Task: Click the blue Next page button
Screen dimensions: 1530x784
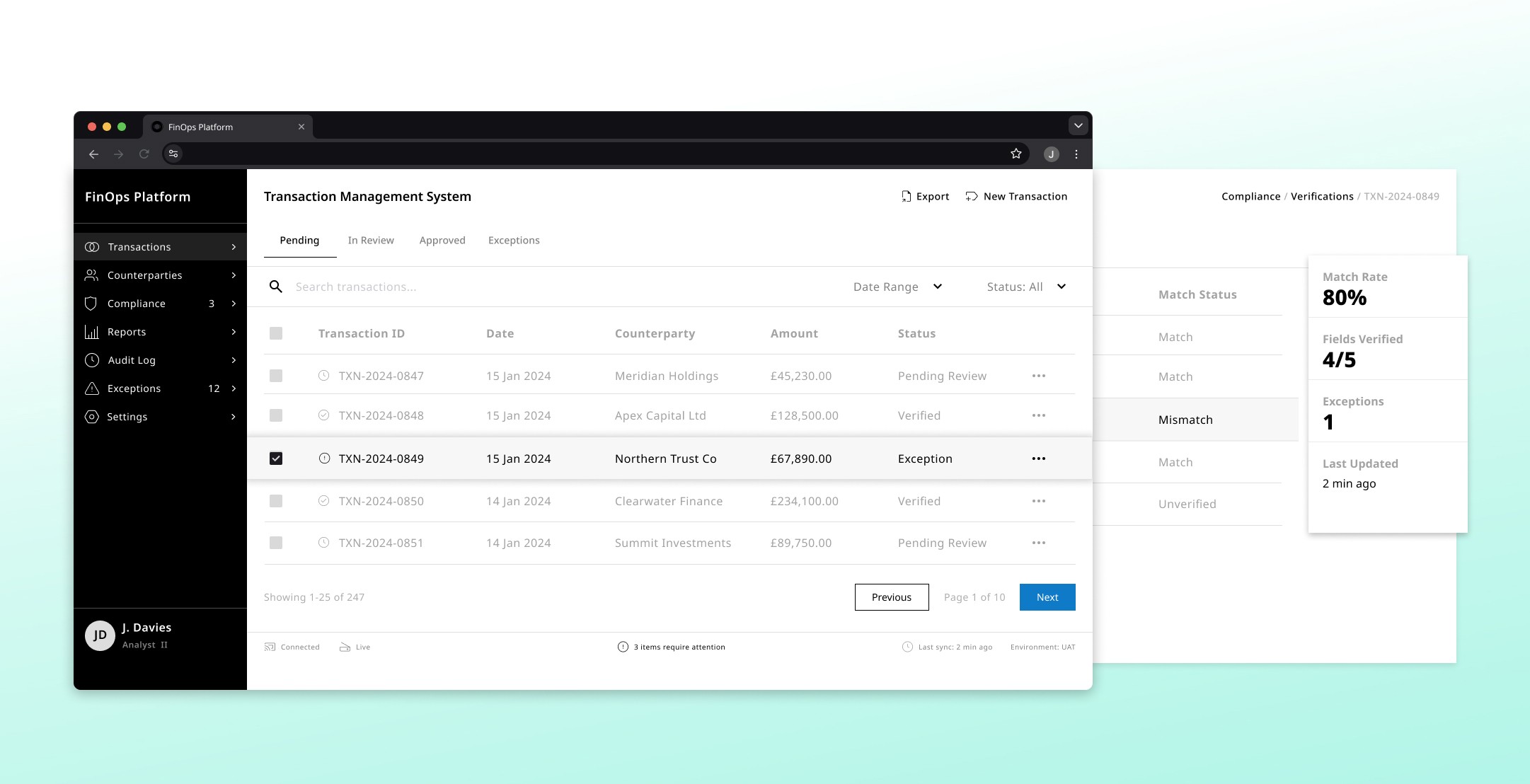Action: tap(1047, 597)
